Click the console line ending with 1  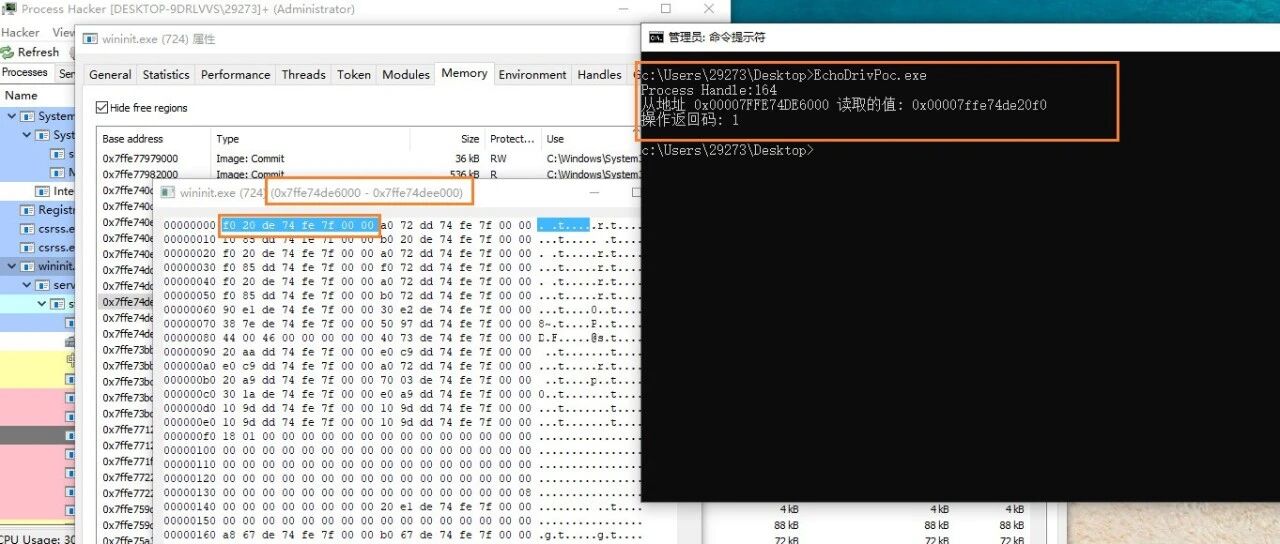690,120
